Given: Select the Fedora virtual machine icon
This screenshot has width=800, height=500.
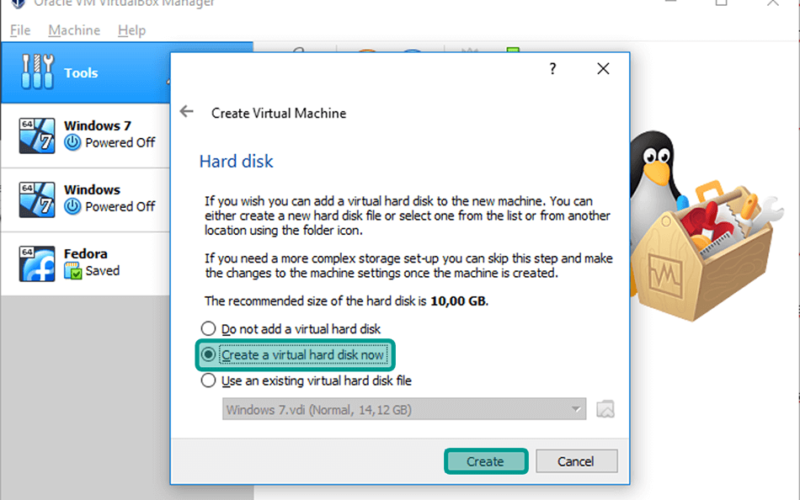Looking at the screenshot, I should tap(37, 264).
